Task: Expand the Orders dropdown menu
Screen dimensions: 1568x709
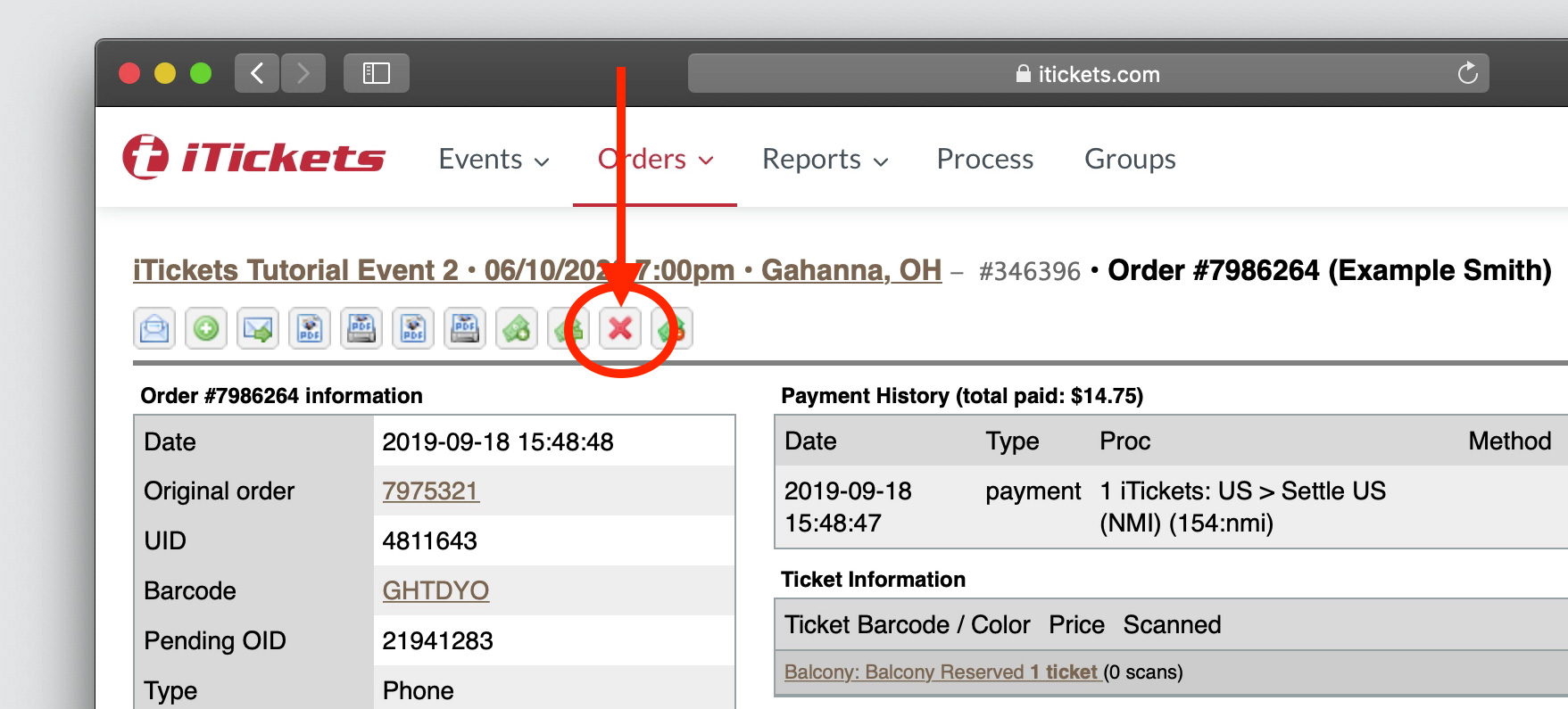Action: tap(655, 160)
